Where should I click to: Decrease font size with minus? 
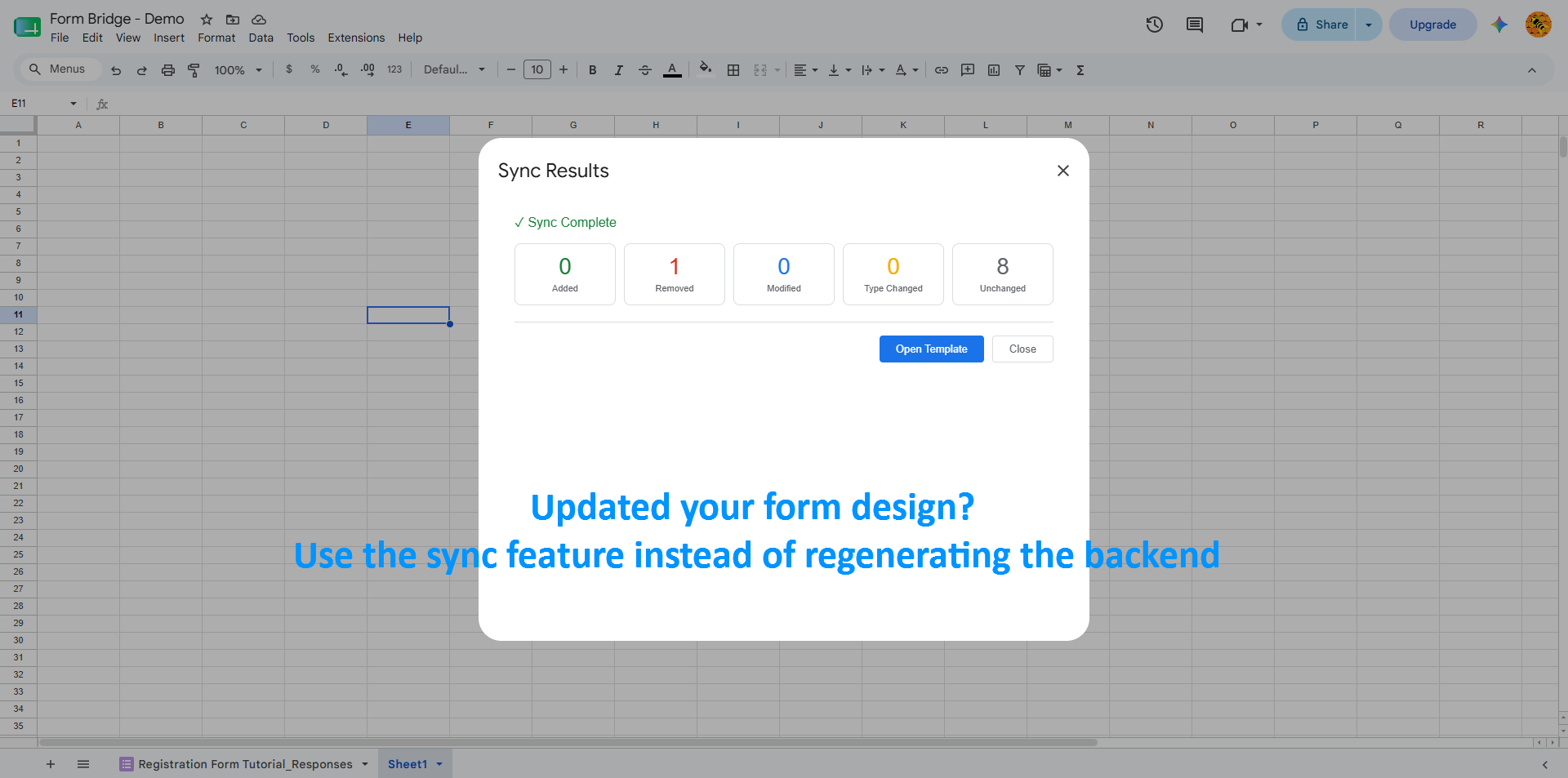point(511,69)
